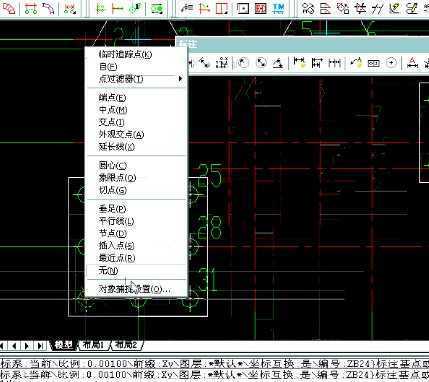Choose 平行线(L) snap option
Viewport: 429px width, 382px height.
[x=136, y=221]
